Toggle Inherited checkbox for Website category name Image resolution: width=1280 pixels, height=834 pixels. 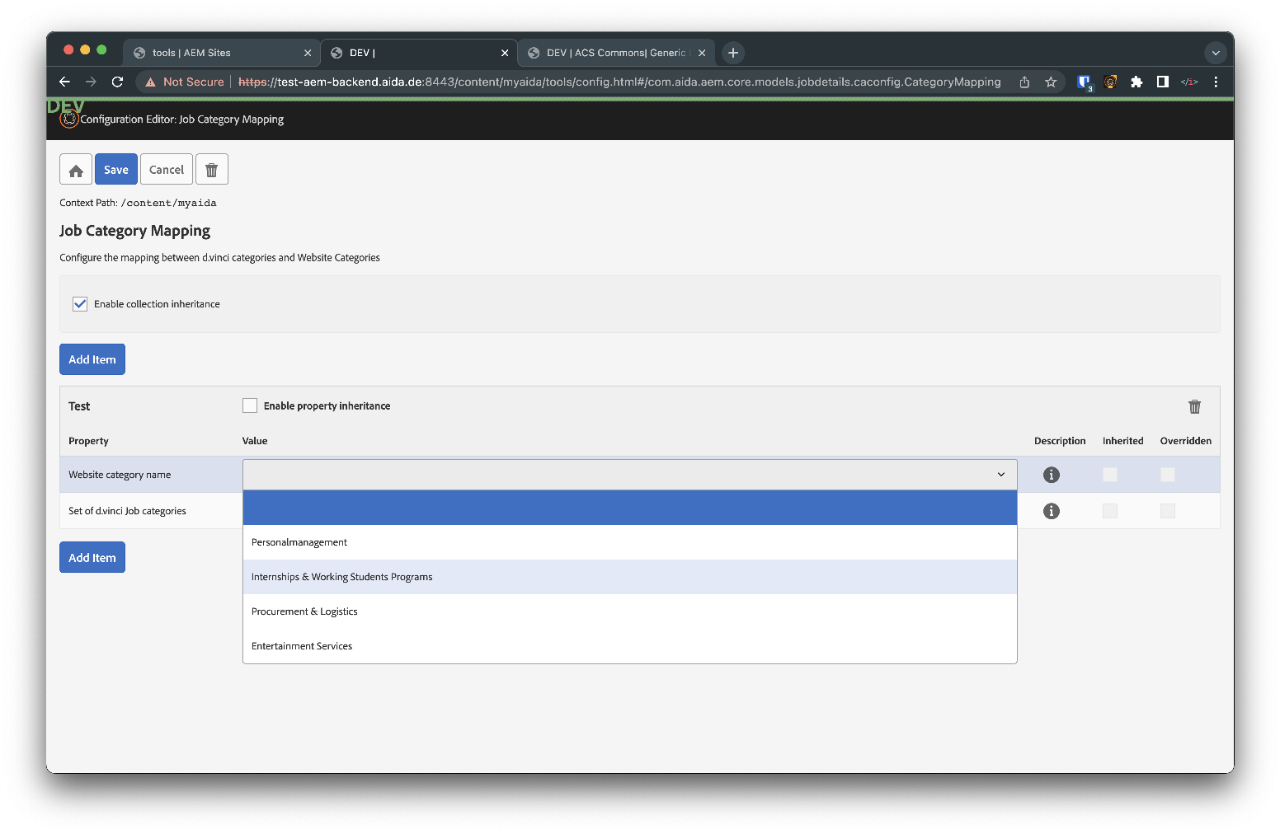coord(1110,475)
